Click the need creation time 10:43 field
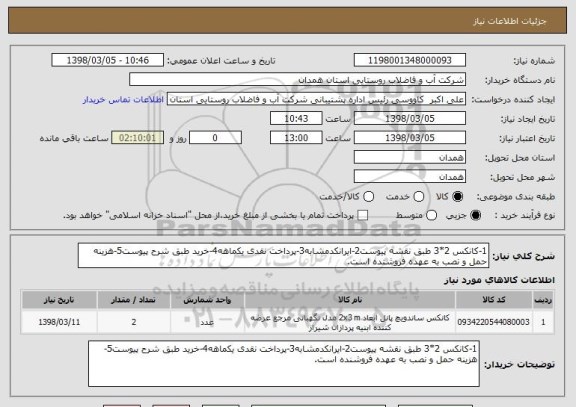 tap(296, 119)
